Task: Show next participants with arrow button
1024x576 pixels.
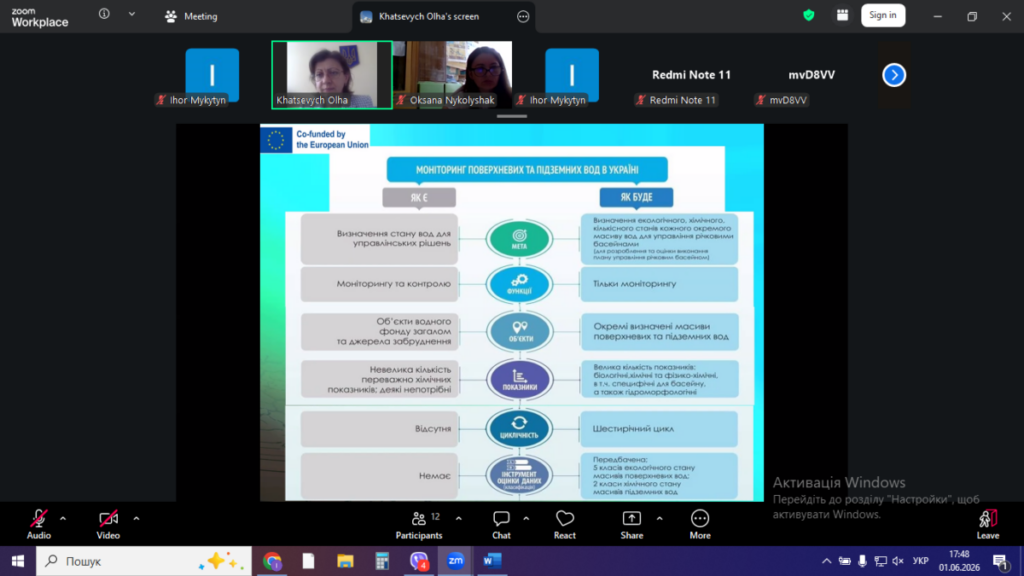Action: pyautogui.click(x=894, y=75)
